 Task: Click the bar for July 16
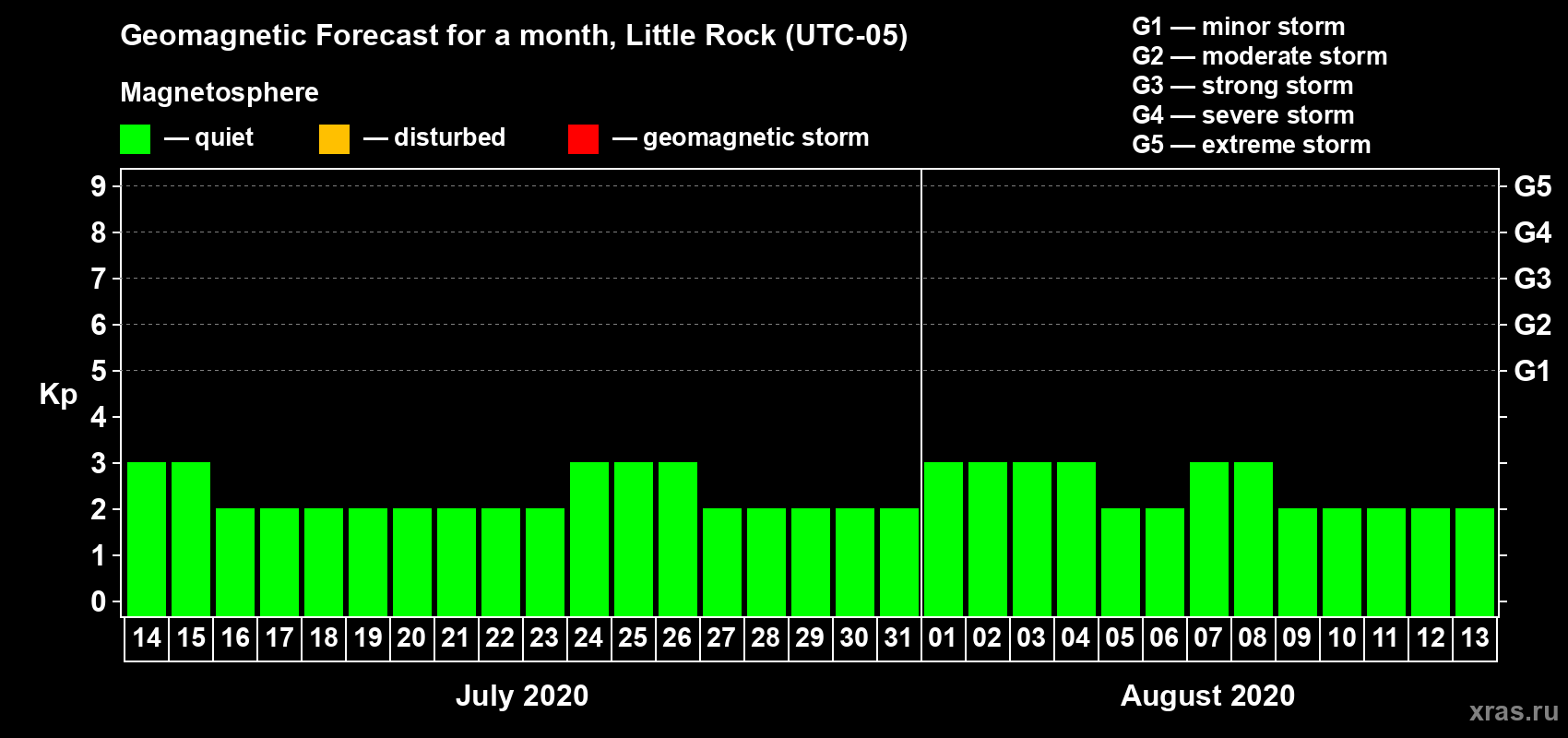[235, 562]
